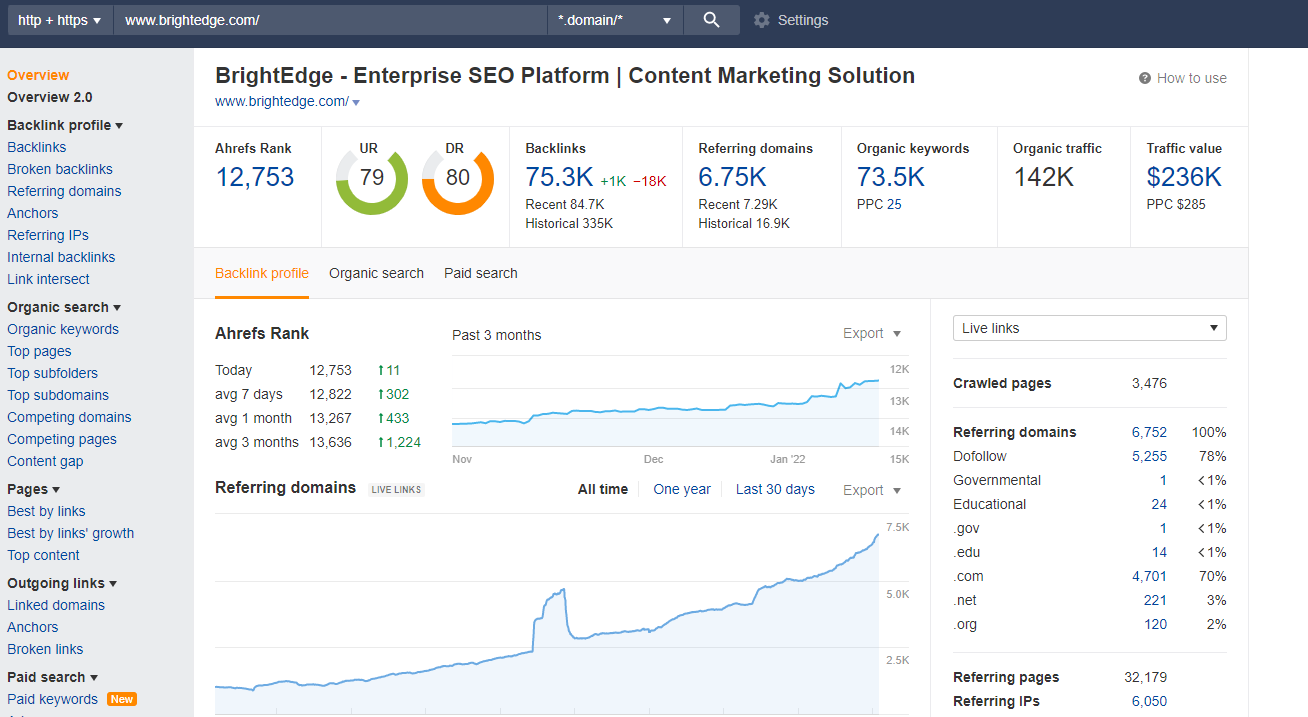Open Referring domains in the sidebar
The height and width of the screenshot is (717, 1308).
click(64, 191)
